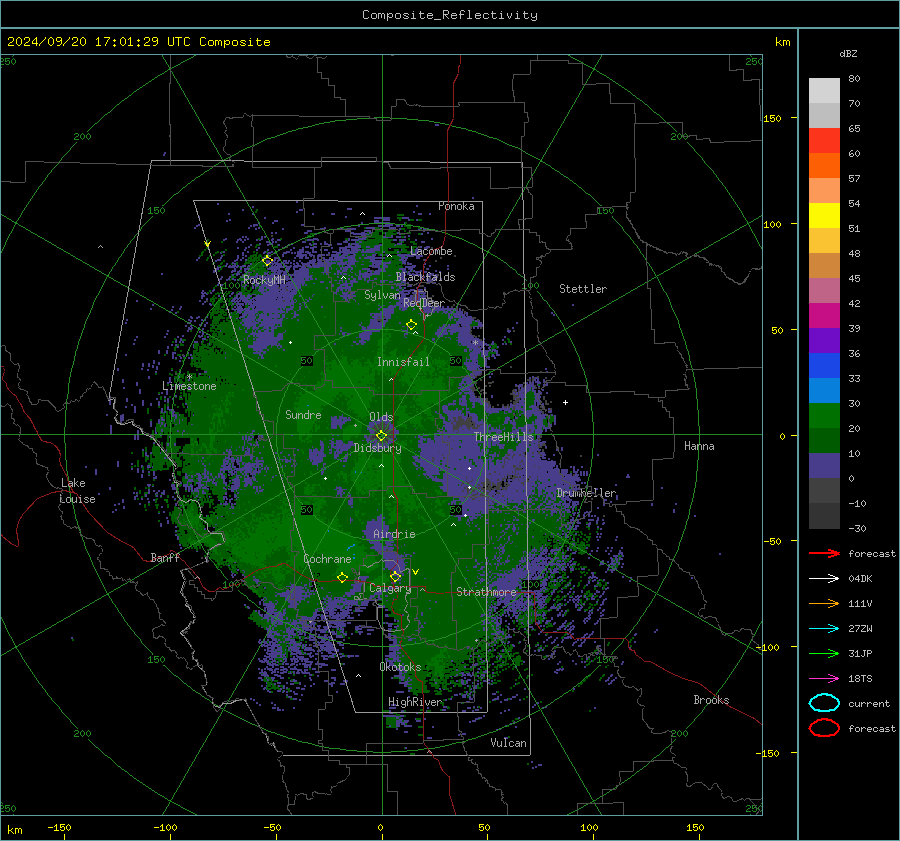
Task: Click the yellow diamond marker below RedDeer
Action: [x=411, y=325]
